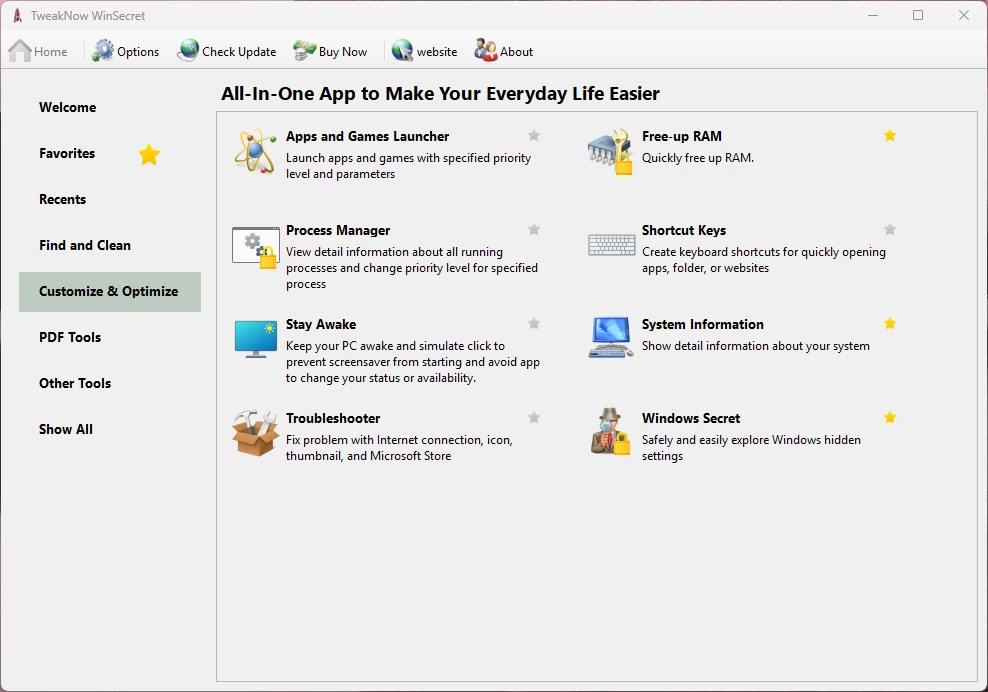The height and width of the screenshot is (692, 988).
Task: Open the Troubleshooter title link
Action: coord(333,418)
